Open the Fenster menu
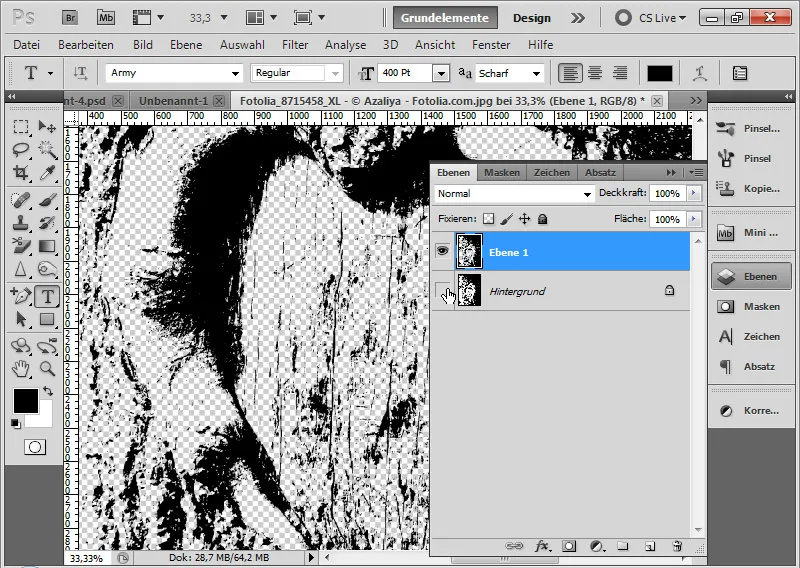 [x=491, y=45]
